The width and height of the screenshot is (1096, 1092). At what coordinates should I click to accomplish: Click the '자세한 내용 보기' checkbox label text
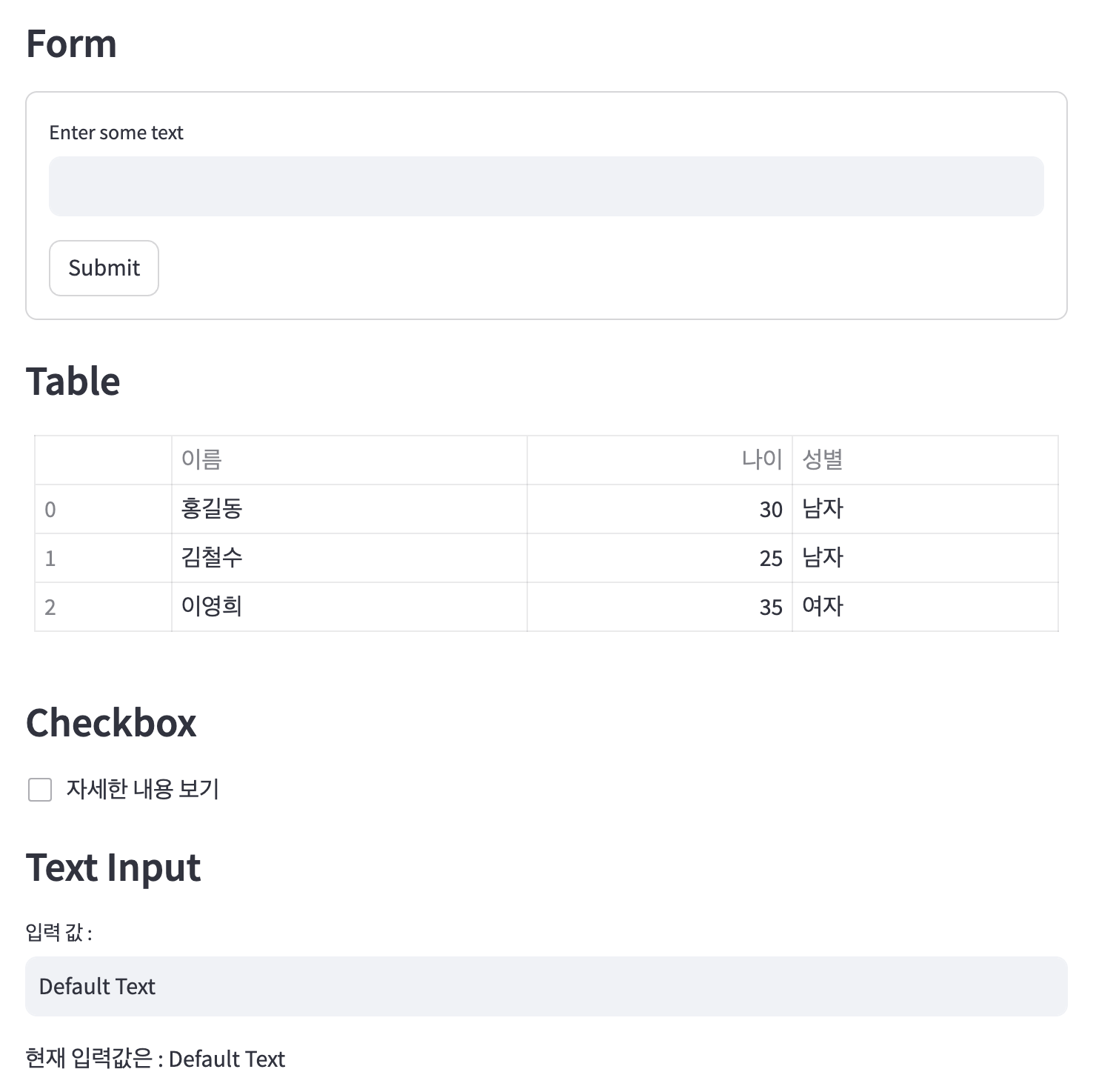point(143,789)
